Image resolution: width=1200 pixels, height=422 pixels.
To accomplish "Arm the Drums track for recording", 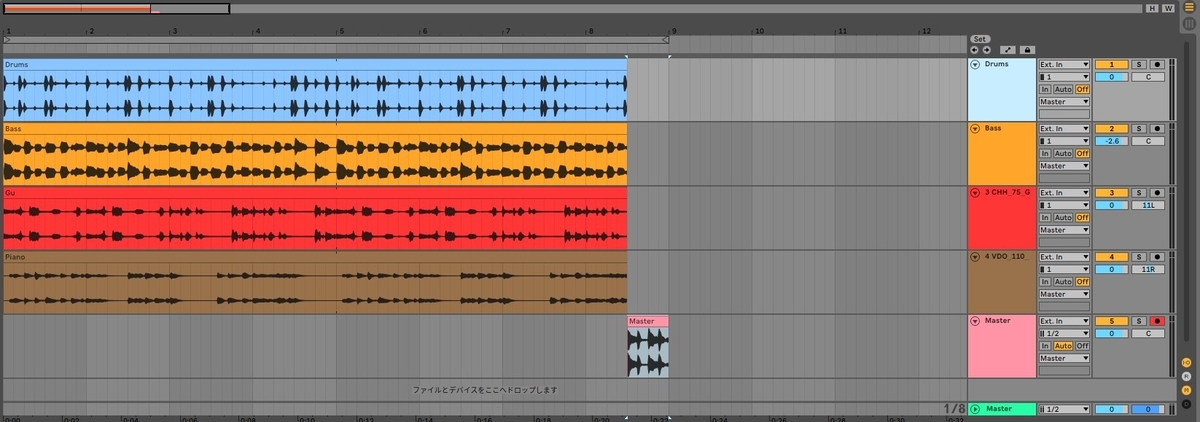I will 1157,64.
